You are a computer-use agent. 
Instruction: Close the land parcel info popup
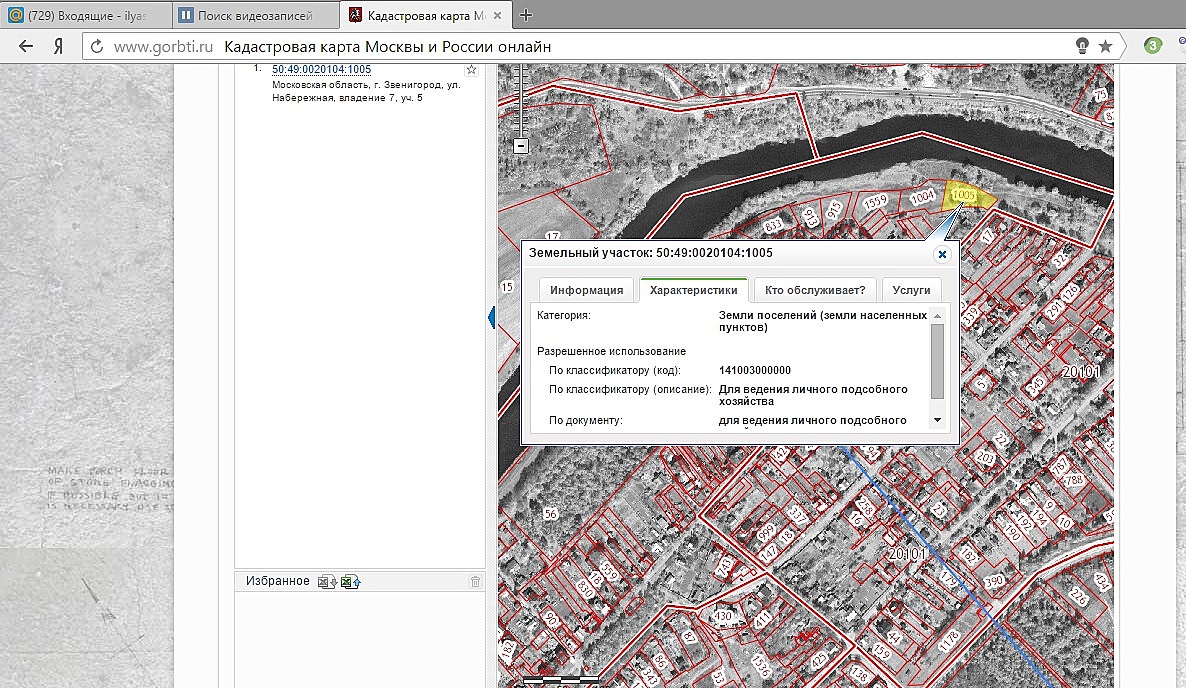coord(941,255)
